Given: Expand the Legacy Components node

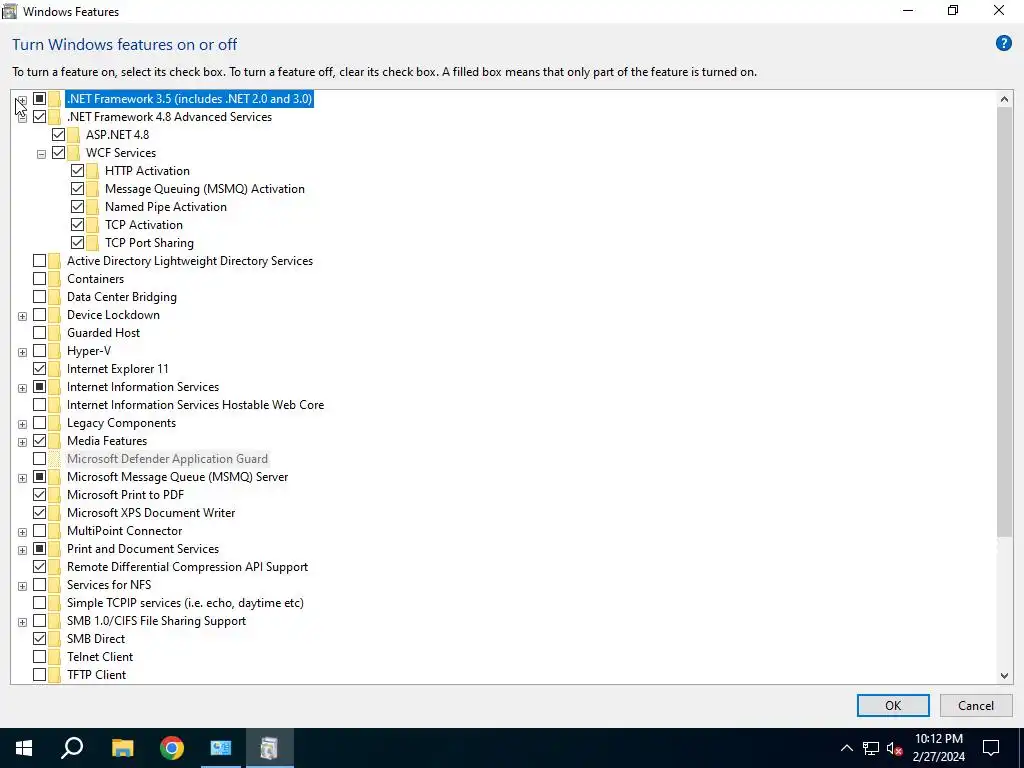Looking at the screenshot, I should click(x=22, y=424).
